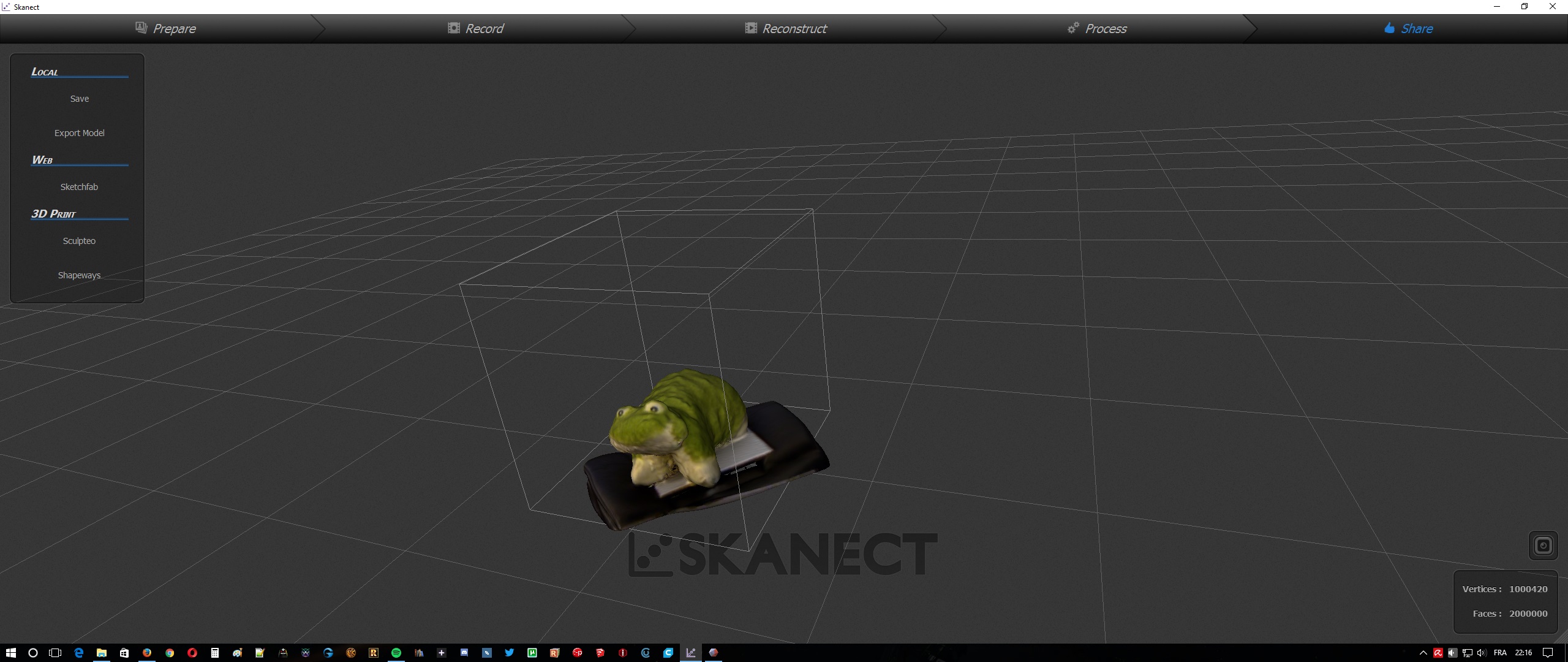Viewport: 1568px width, 662px height.
Task: Click the Export Model button
Action: [x=79, y=133]
